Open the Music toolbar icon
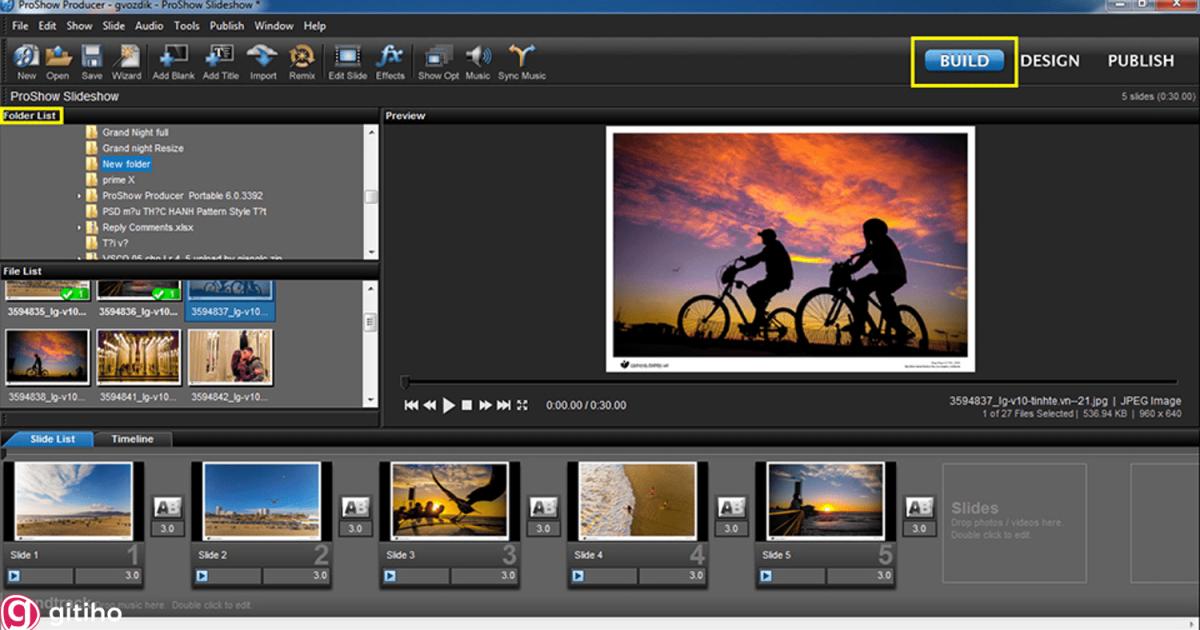 tap(478, 58)
